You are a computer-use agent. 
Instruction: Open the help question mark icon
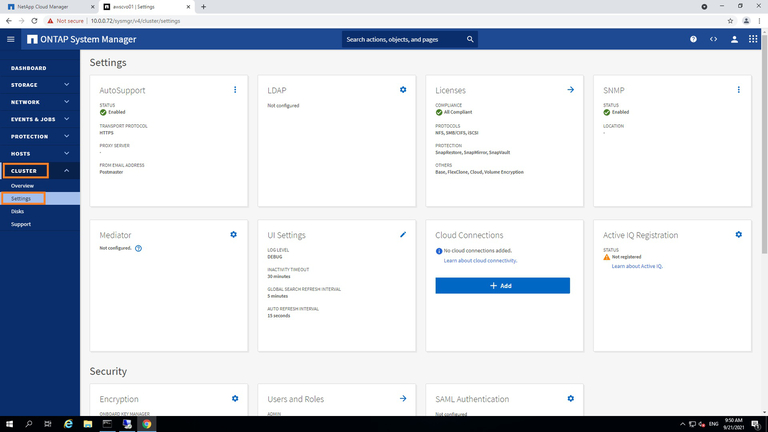click(x=693, y=39)
